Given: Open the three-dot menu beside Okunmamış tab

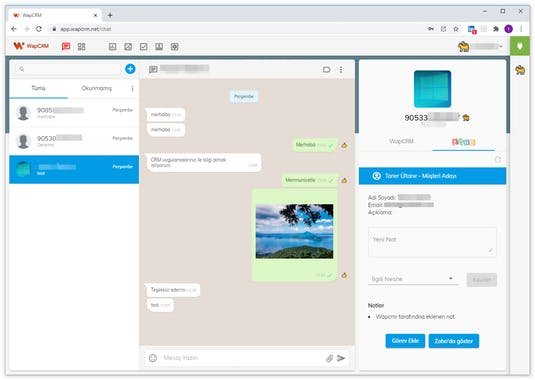Looking at the screenshot, I should (132, 89).
